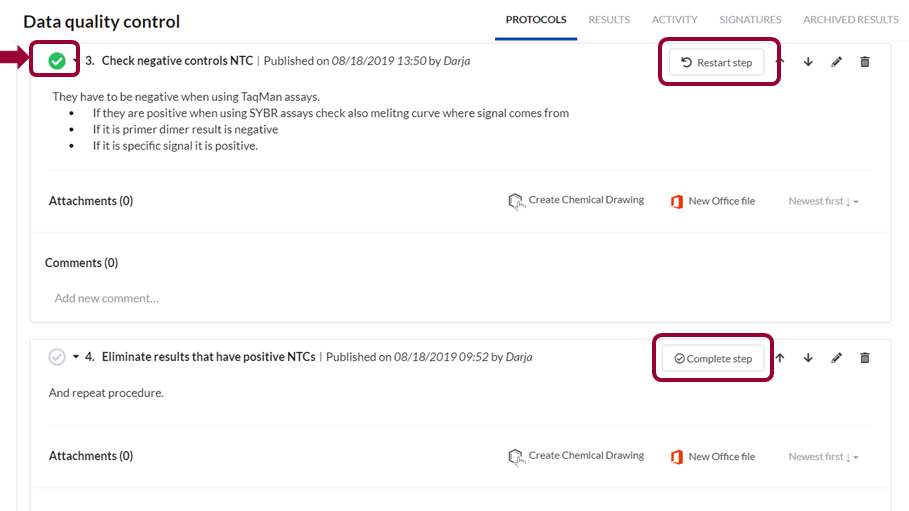
Task: Mark step 4 complete via grey circle checkbox
Action: click(x=57, y=357)
